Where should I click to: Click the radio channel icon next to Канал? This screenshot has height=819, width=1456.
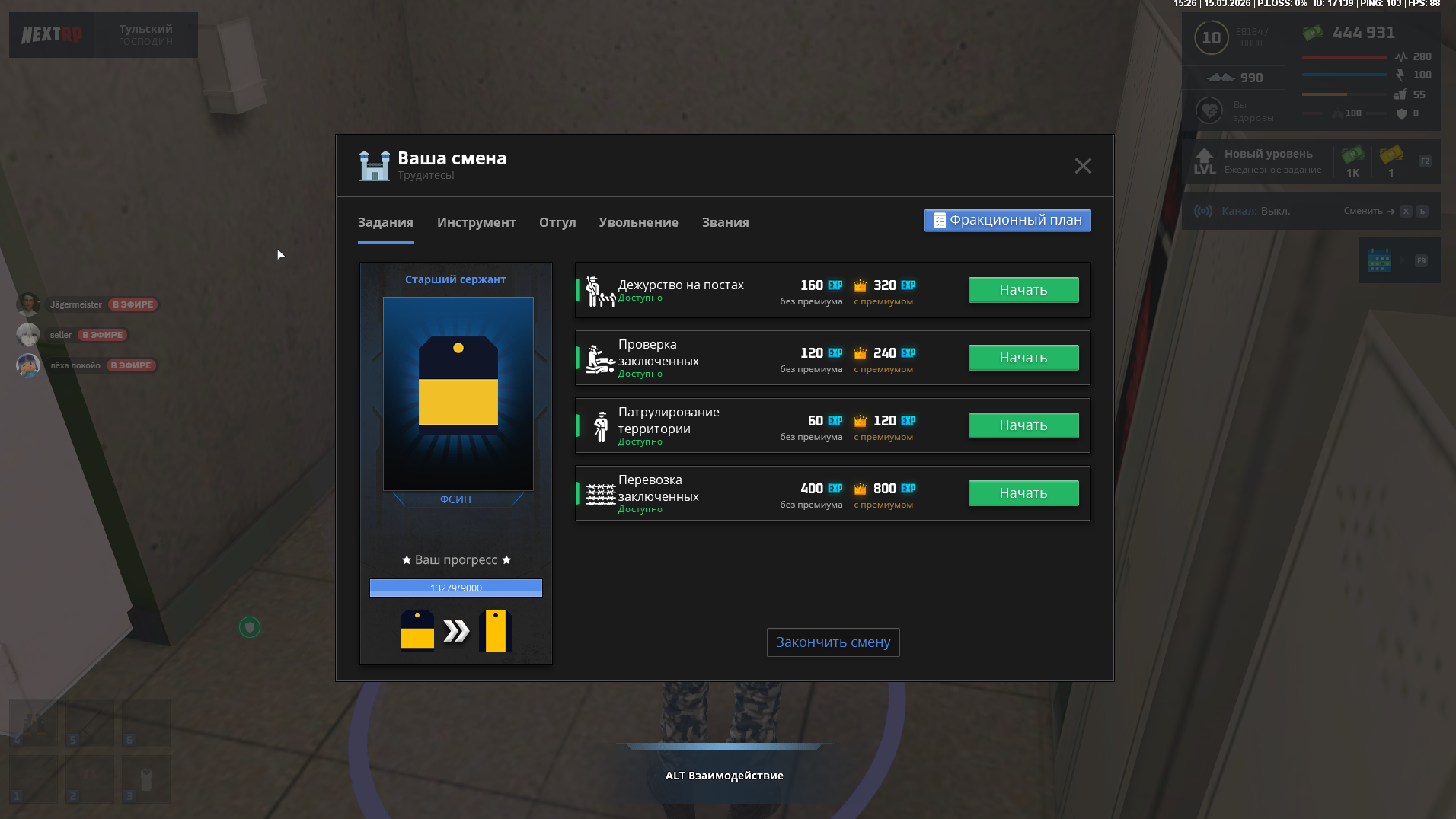[1203, 211]
